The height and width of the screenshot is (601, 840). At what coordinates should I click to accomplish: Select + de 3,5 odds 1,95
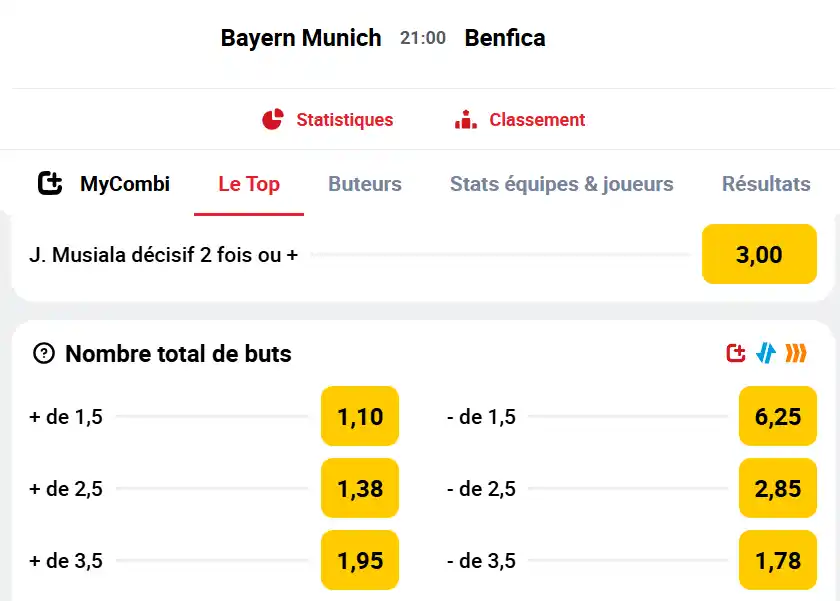coord(360,560)
